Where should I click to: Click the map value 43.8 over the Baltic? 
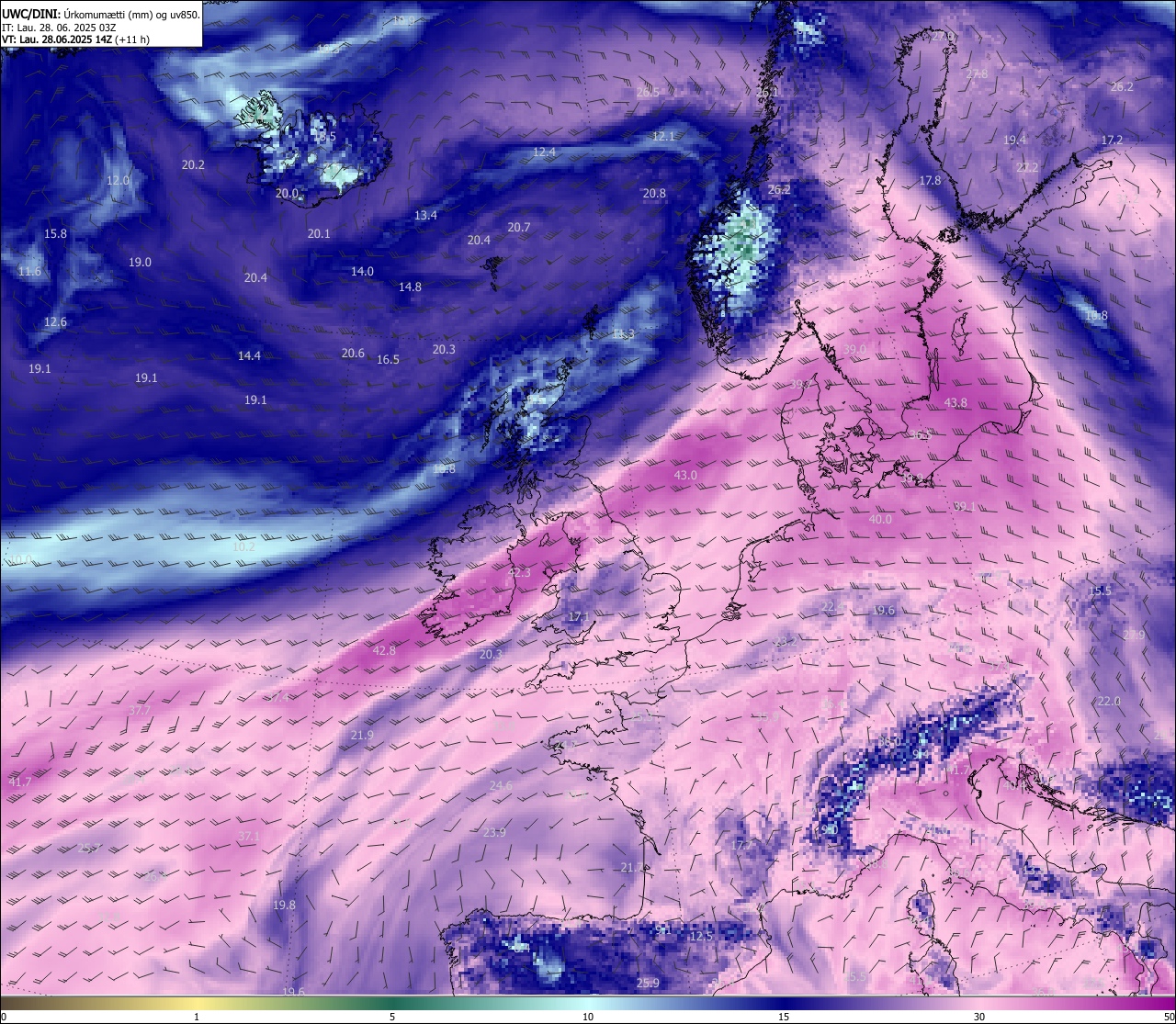955,403
